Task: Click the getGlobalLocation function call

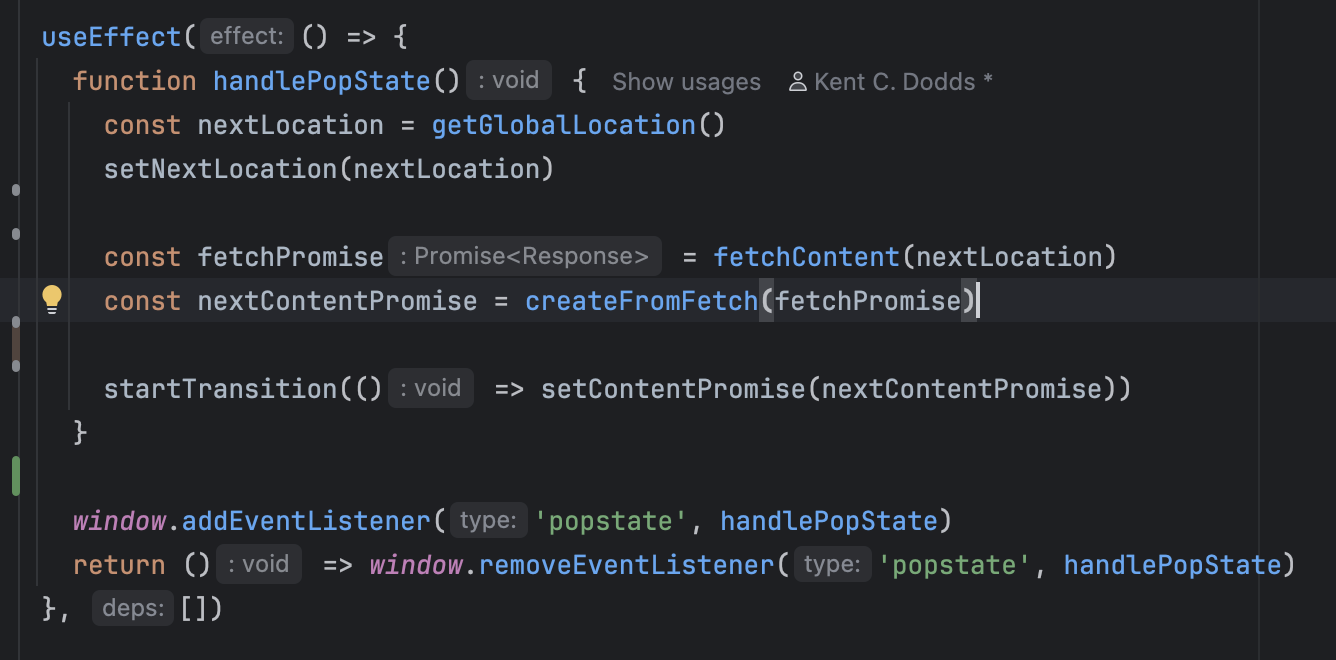Action: [563, 125]
